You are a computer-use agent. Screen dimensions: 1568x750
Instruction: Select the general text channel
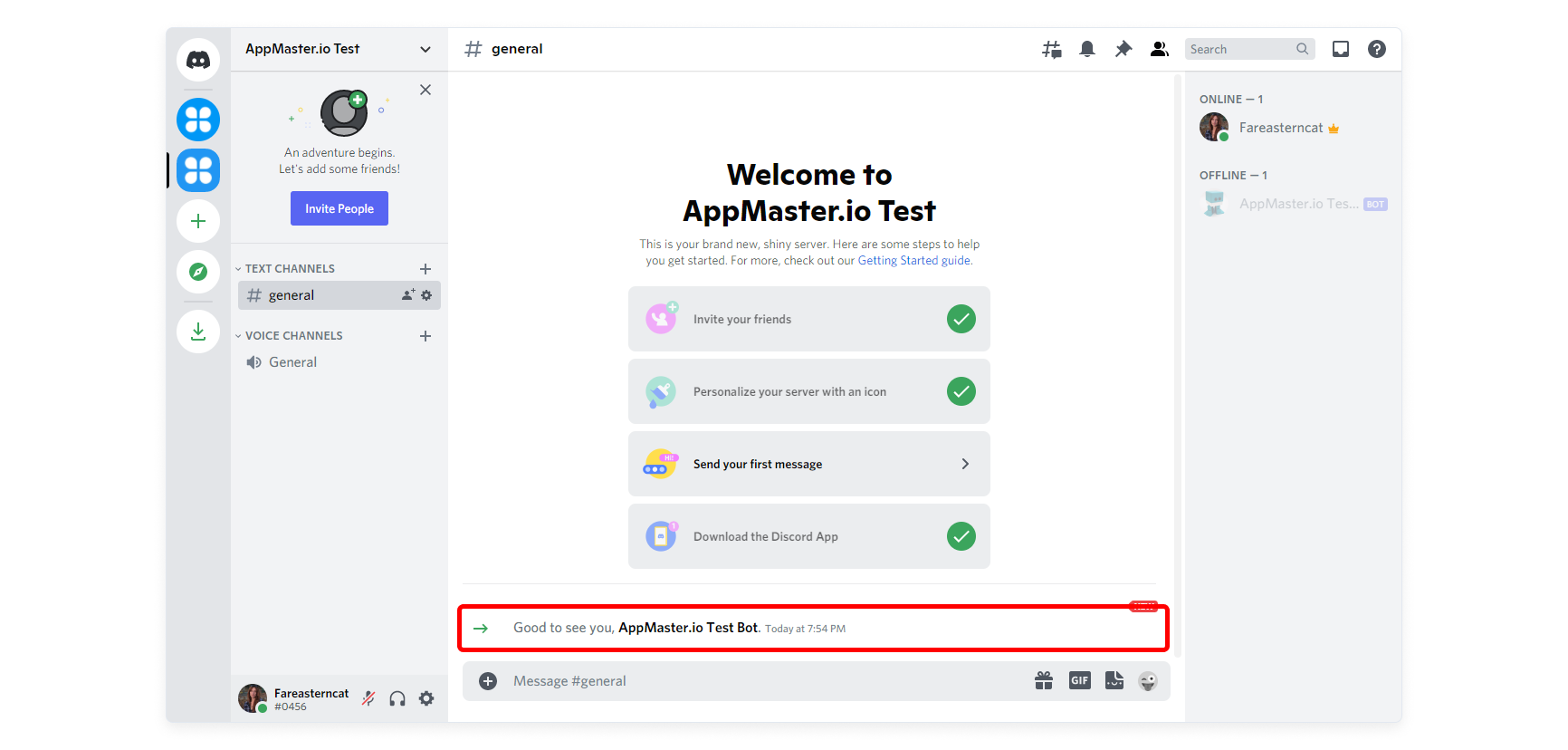tap(339, 295)
